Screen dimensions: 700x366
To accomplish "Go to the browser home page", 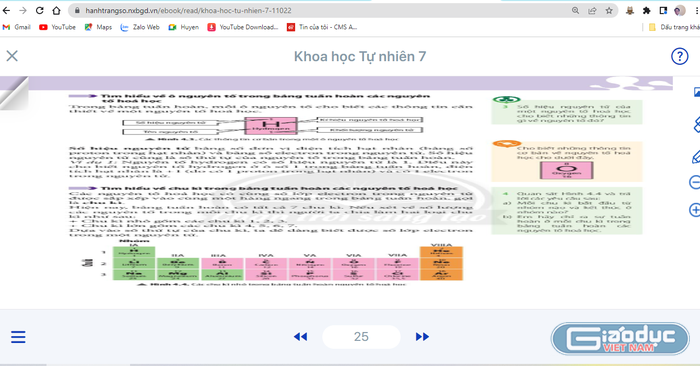I will (56, 10).
